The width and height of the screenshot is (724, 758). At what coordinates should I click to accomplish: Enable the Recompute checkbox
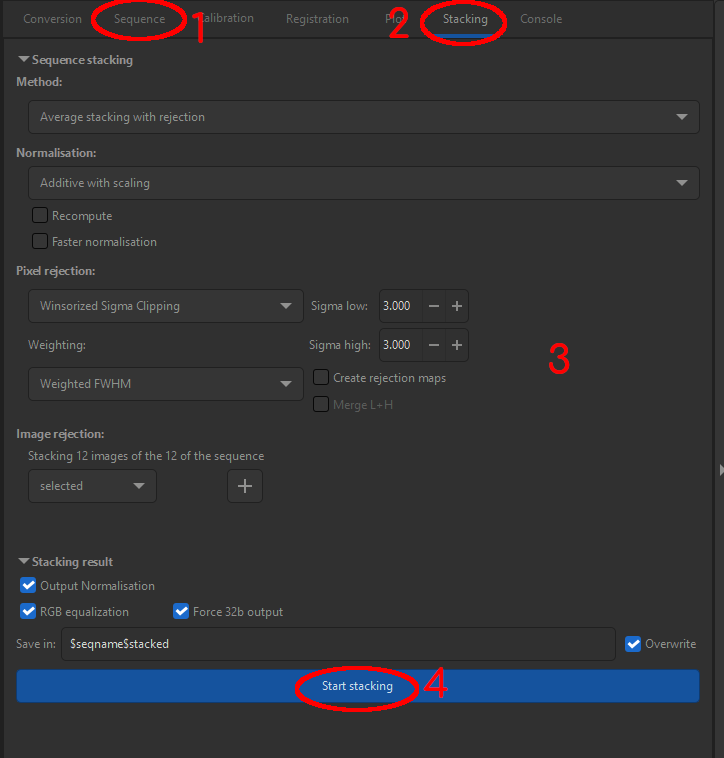click(x=40, y=216)
